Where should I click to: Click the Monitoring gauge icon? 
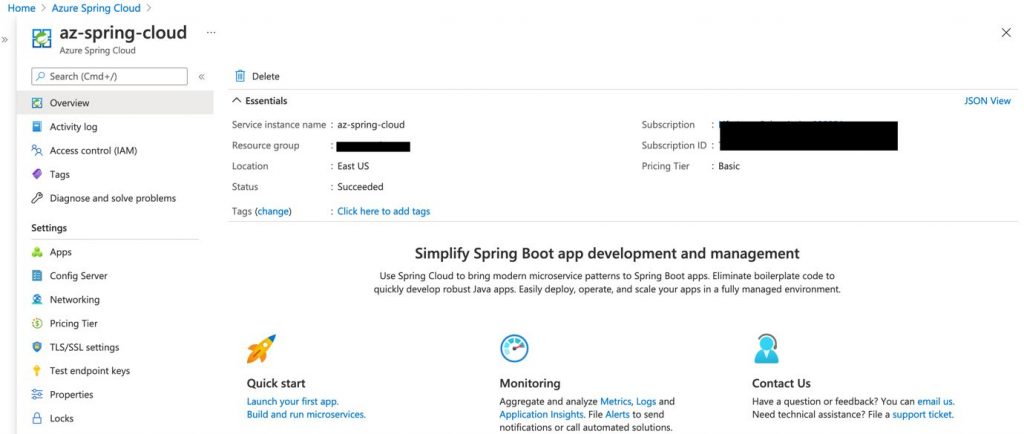coord(514,348)
